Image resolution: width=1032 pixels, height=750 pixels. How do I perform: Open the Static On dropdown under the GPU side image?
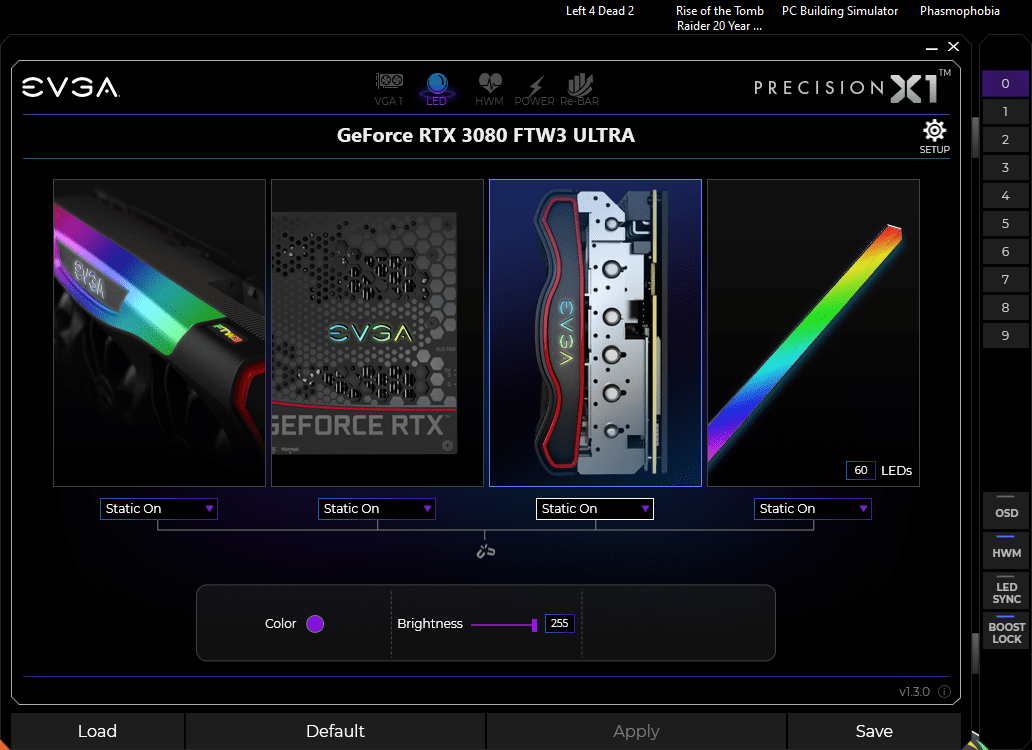point(159,509)
